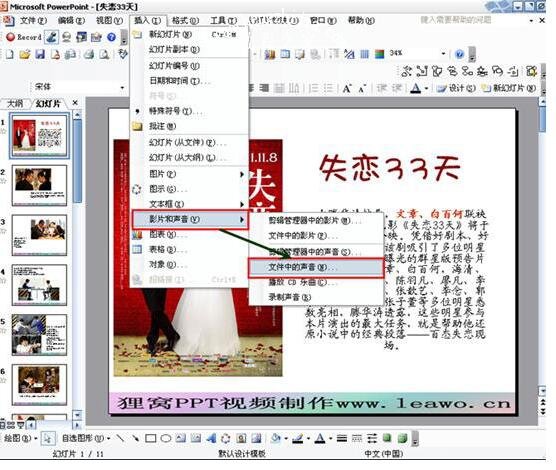Open the 自选图形 AutoShapes dropdown
This screenshot has width=556, height=470.
[x=86, y=438]
